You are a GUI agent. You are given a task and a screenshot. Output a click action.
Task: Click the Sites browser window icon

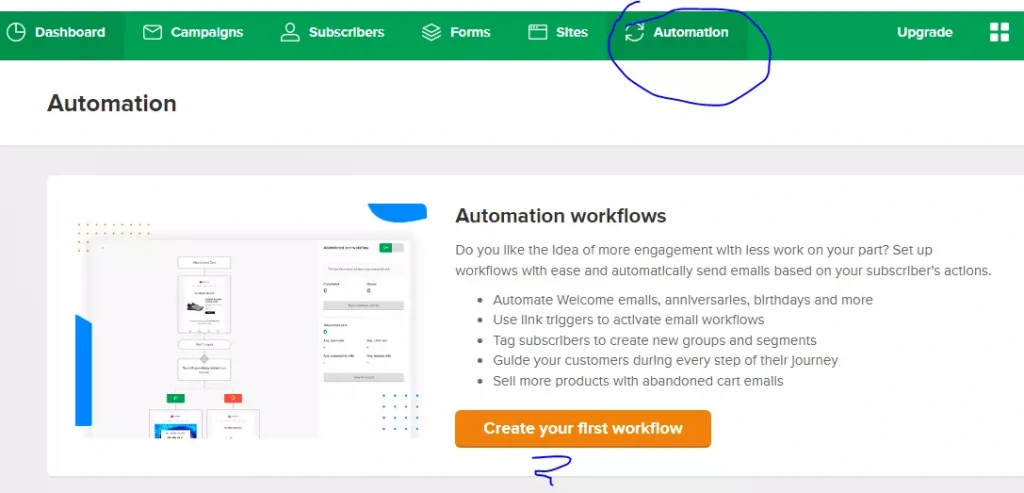538,32
